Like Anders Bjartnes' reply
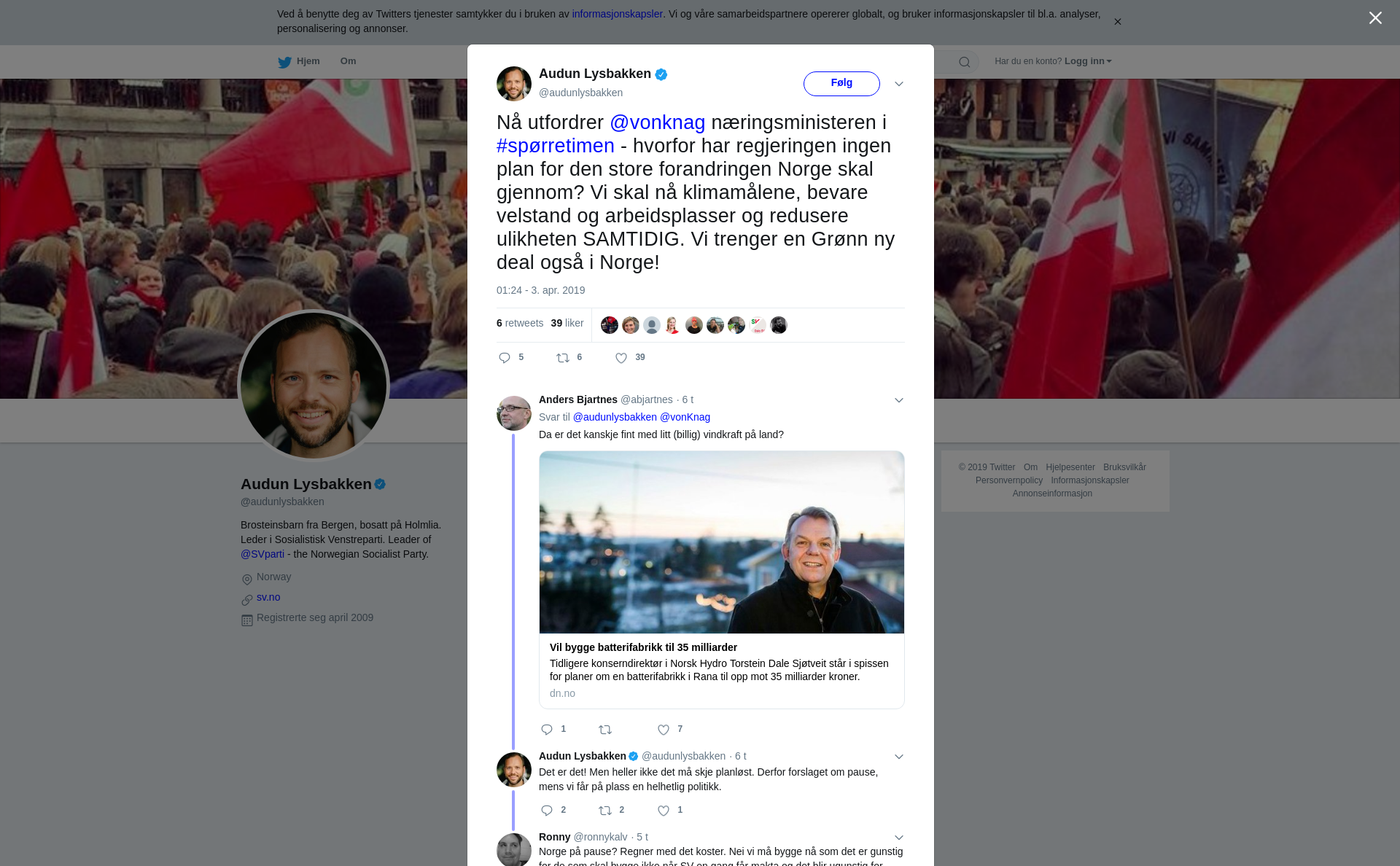The height and width of the screenshot is (866, 1400). click(x=664, y=730)
